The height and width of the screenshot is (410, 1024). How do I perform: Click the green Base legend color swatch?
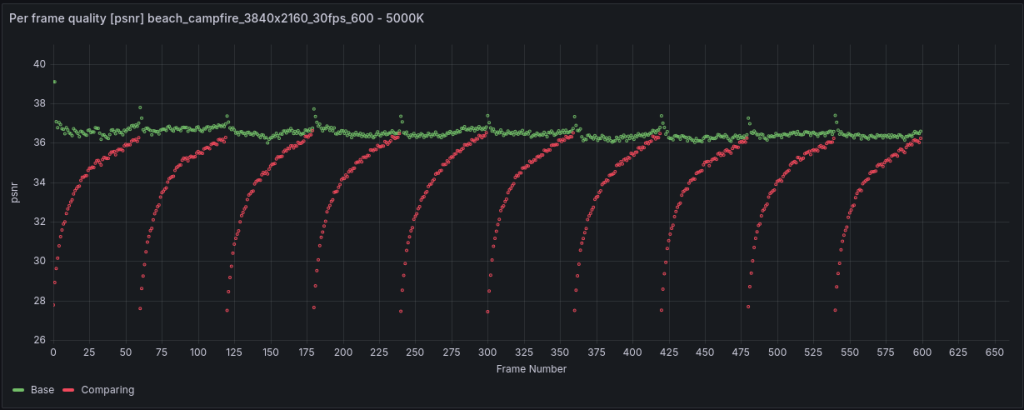pos(18,390)
